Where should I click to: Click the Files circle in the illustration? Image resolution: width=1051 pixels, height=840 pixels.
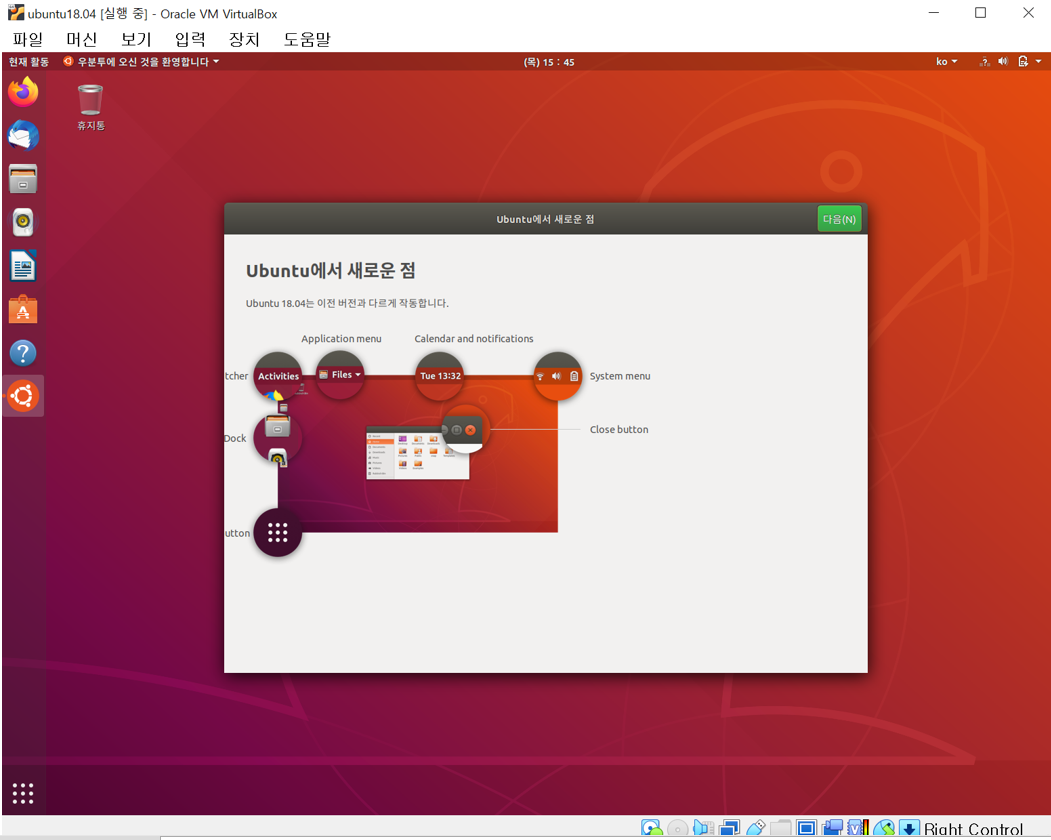click(341, 375)
